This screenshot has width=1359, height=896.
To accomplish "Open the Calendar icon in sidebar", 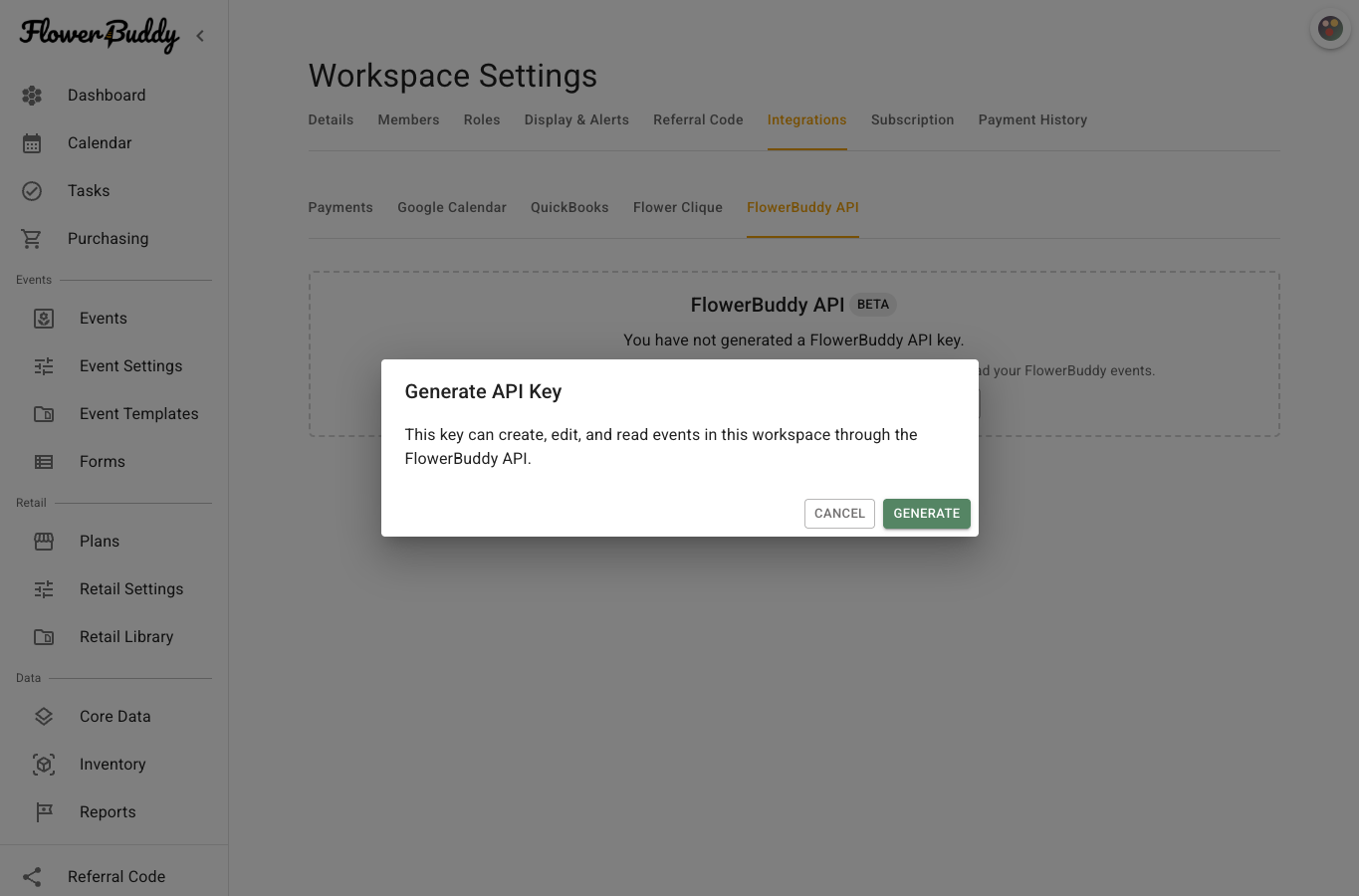I will click(32, 143).
